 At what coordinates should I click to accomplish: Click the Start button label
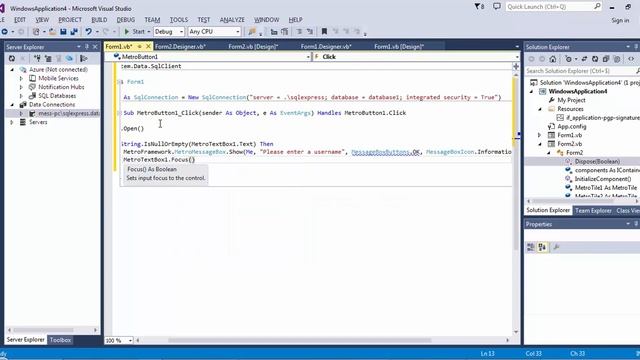click(138, 31)
